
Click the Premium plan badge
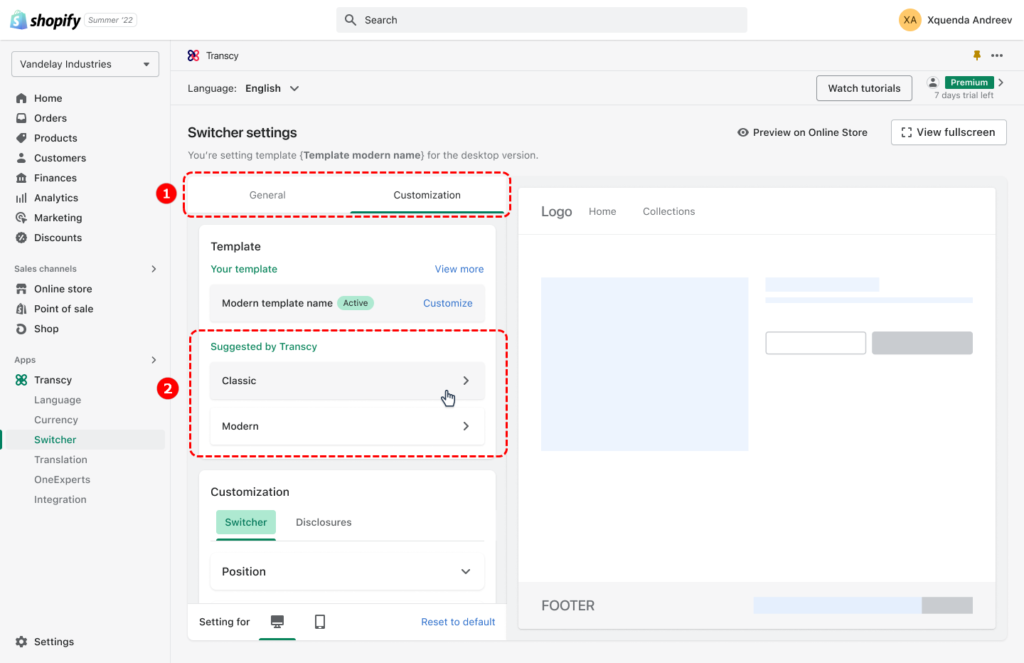tap(969, 82)
